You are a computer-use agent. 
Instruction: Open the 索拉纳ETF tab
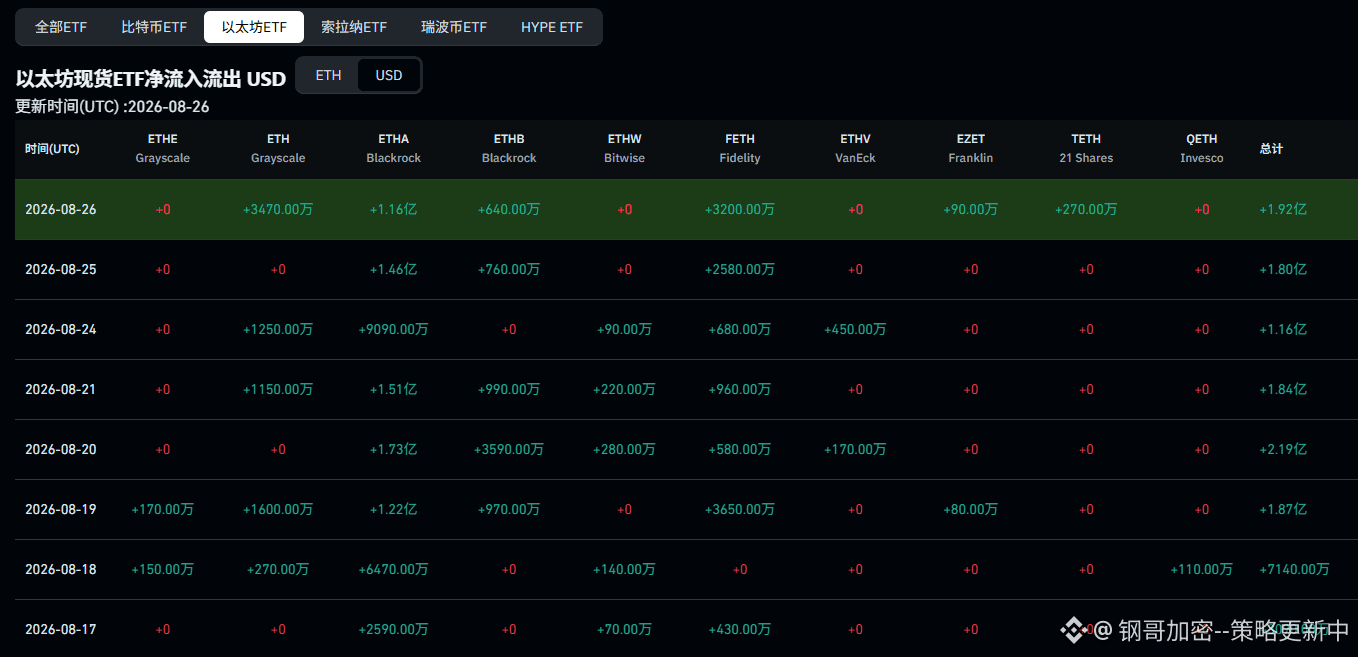coord(354,27)
